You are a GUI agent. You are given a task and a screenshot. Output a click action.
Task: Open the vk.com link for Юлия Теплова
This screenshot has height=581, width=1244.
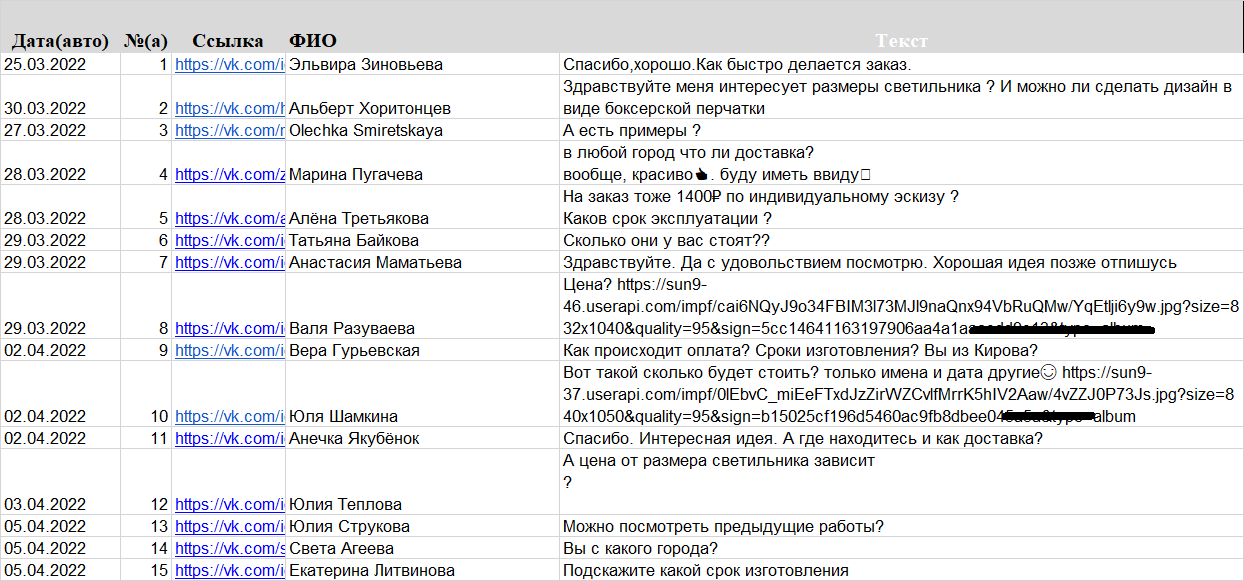[x=230, y=504]
